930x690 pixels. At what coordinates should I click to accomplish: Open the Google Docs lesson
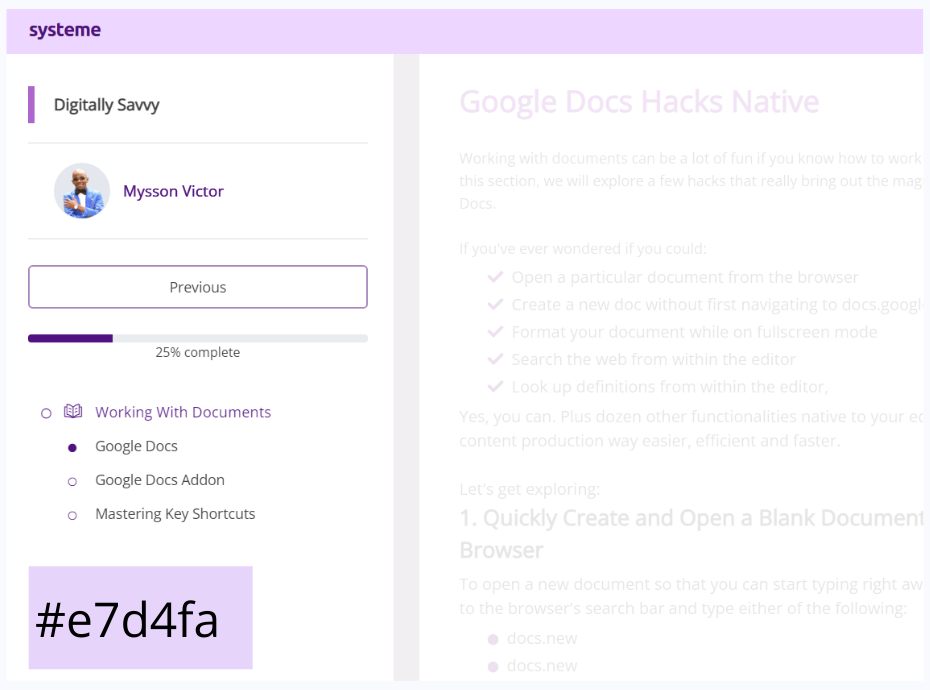click(x=136, y=446)
